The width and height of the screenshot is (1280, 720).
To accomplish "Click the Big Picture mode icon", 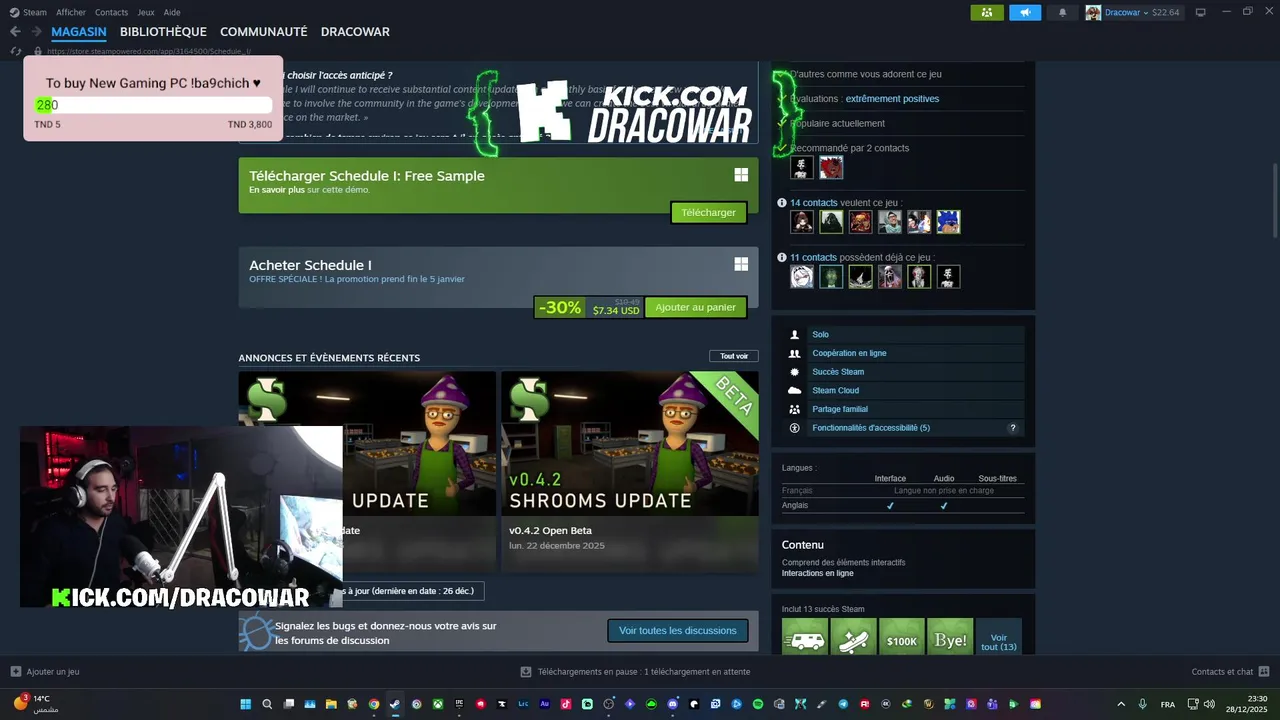I will tap(1200, 12).
